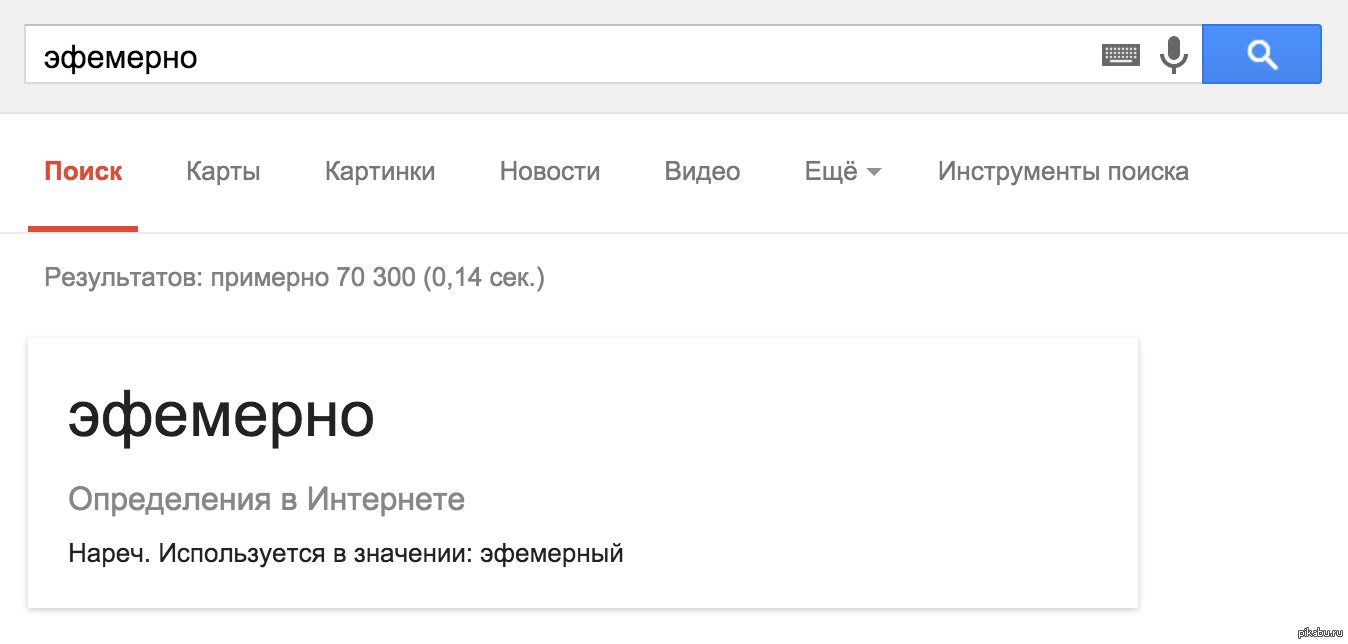The image size is (1348, 644).
Task: Click the large эфемерно heading in the card
Action: (221, 415)
